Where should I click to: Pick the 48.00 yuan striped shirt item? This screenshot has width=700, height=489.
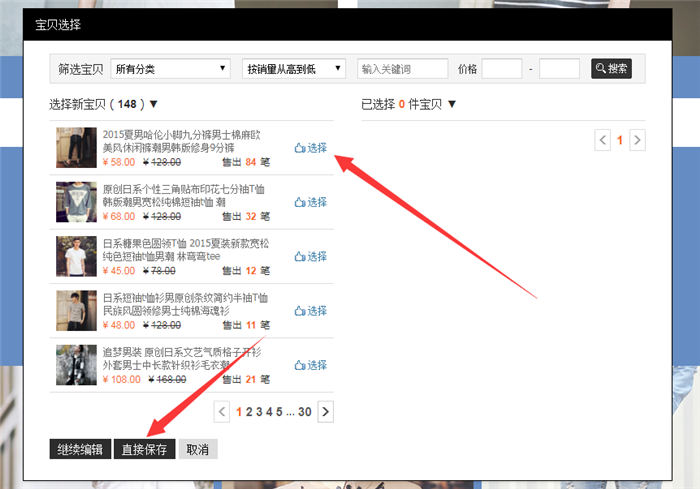click(311, 311)
